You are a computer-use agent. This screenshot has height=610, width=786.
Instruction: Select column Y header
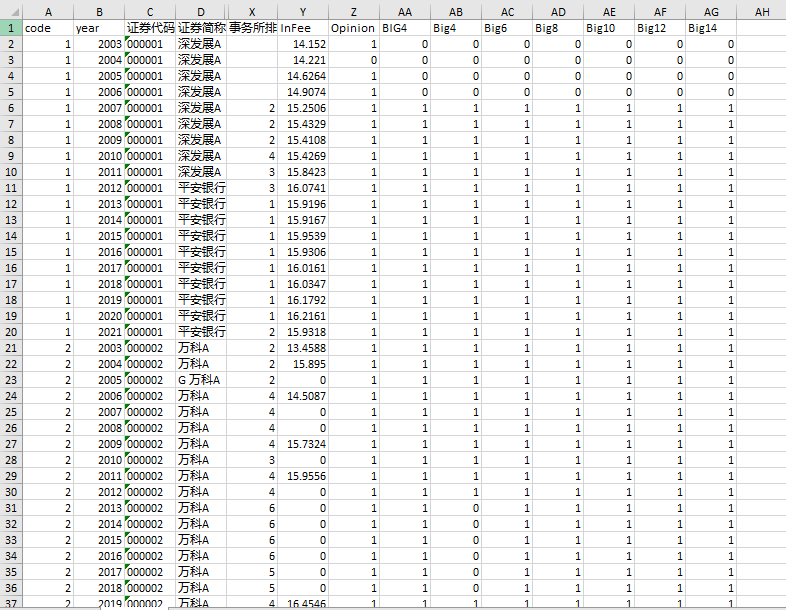click(x=302, y=11)
